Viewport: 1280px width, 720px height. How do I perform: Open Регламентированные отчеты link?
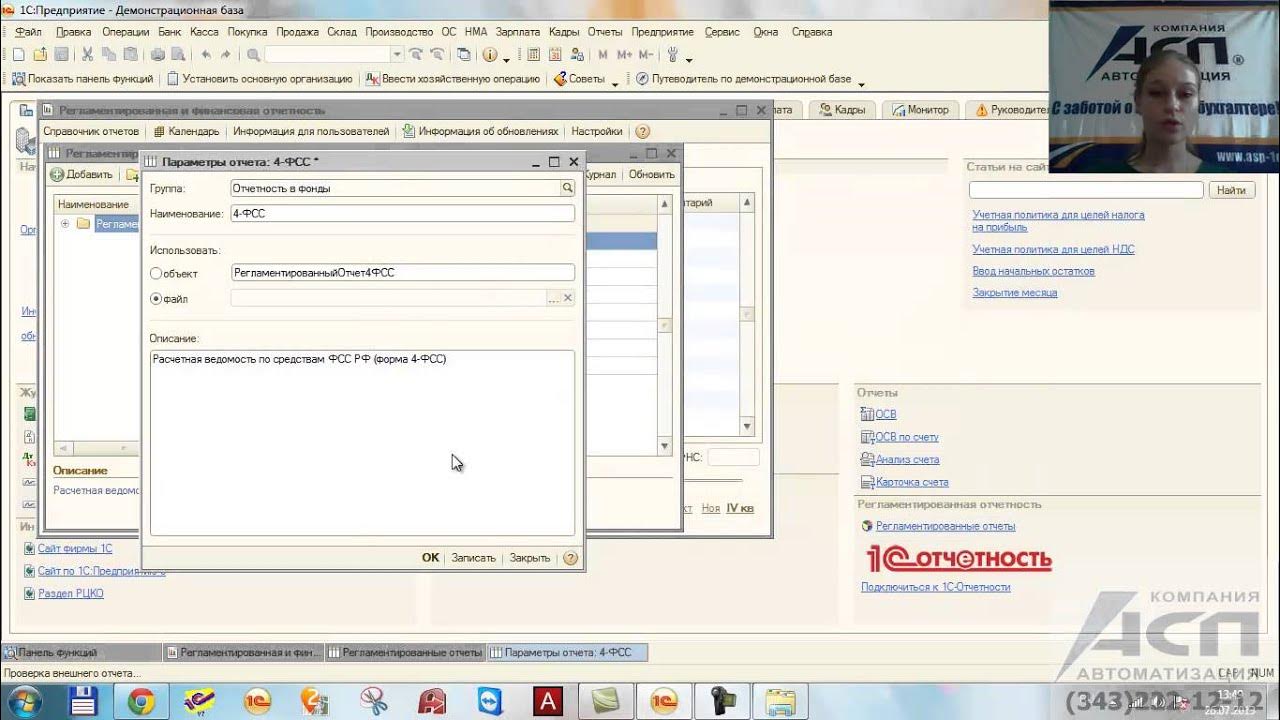point(945,526)
